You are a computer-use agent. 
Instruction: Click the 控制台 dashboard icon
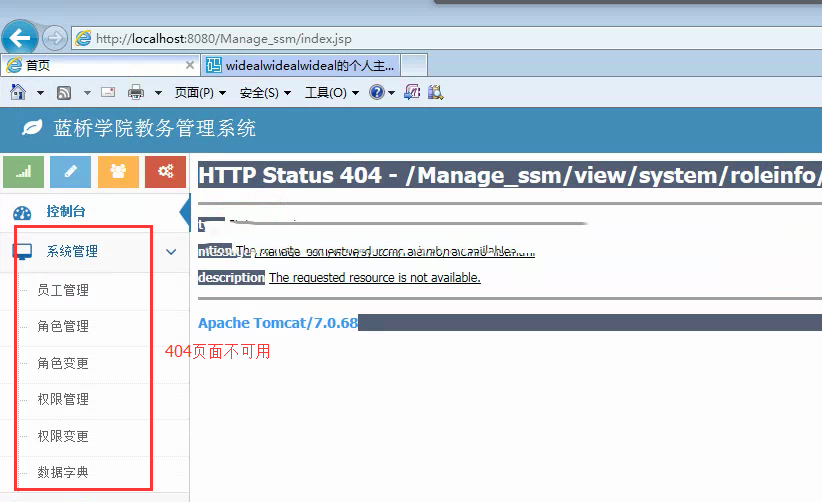tap(22, 212)
